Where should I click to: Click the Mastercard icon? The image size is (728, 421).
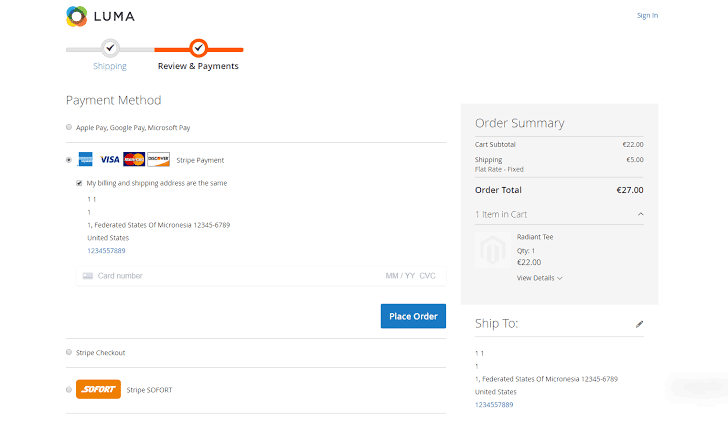tap(134, 159)
